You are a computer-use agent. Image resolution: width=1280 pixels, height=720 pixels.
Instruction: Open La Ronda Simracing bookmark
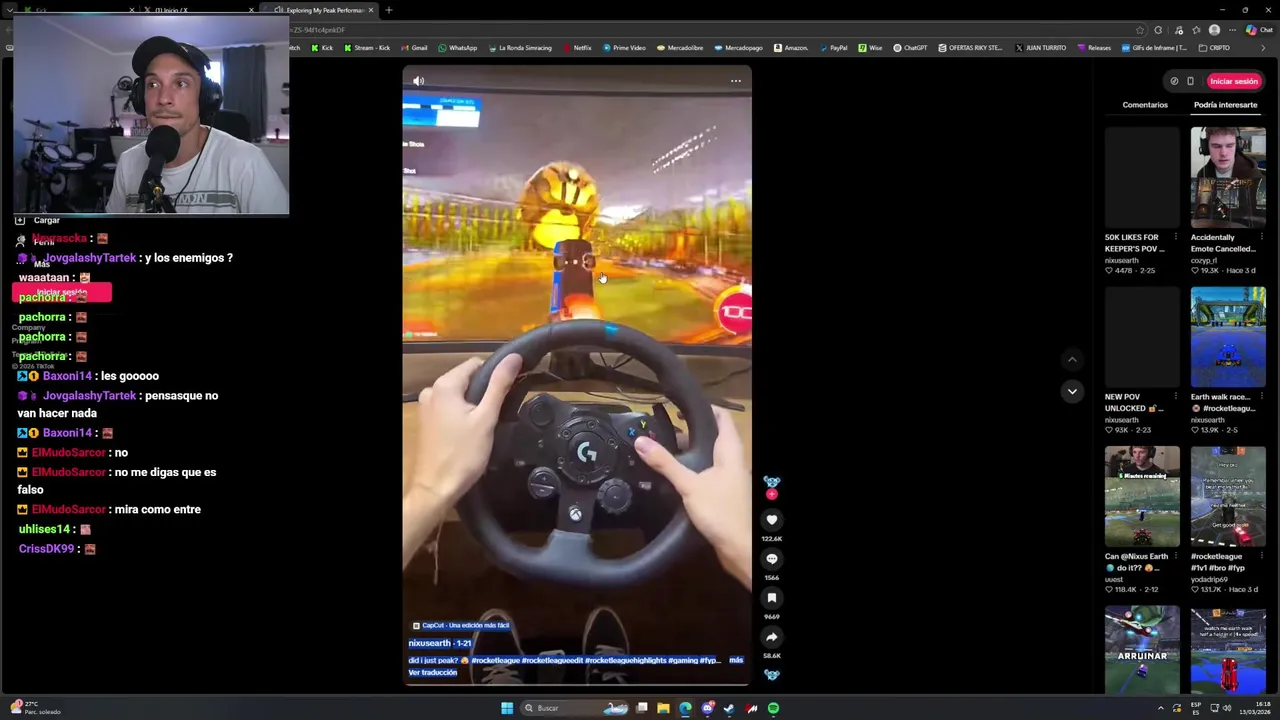pyautogui.click(x=520, y=48)
